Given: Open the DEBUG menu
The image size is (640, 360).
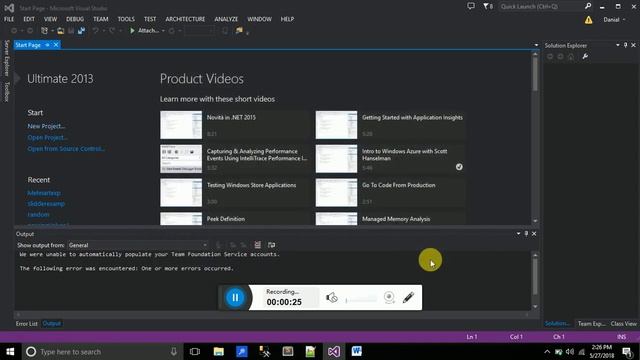Looking at the screenshot, I should [x=75, y=19].
